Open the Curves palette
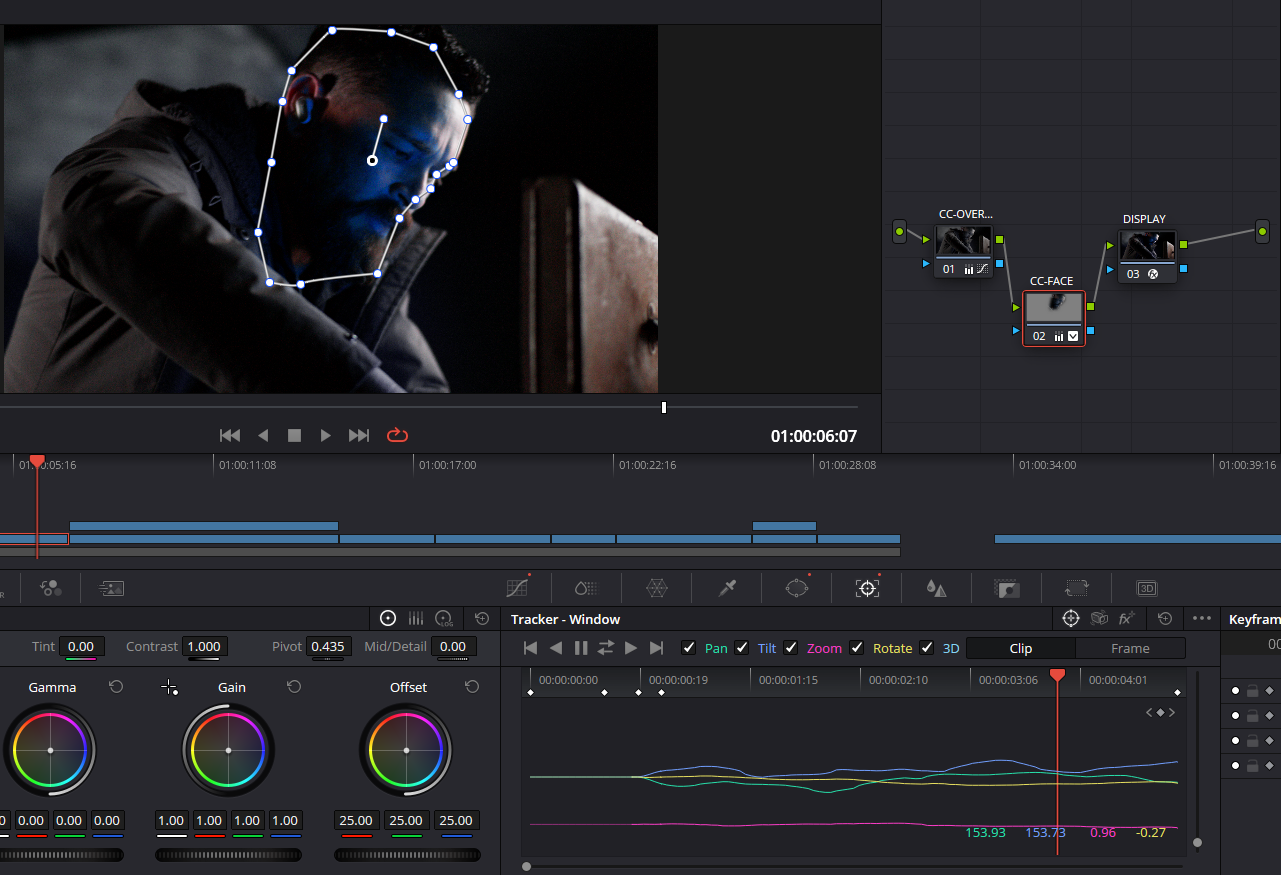 [517, 588]
